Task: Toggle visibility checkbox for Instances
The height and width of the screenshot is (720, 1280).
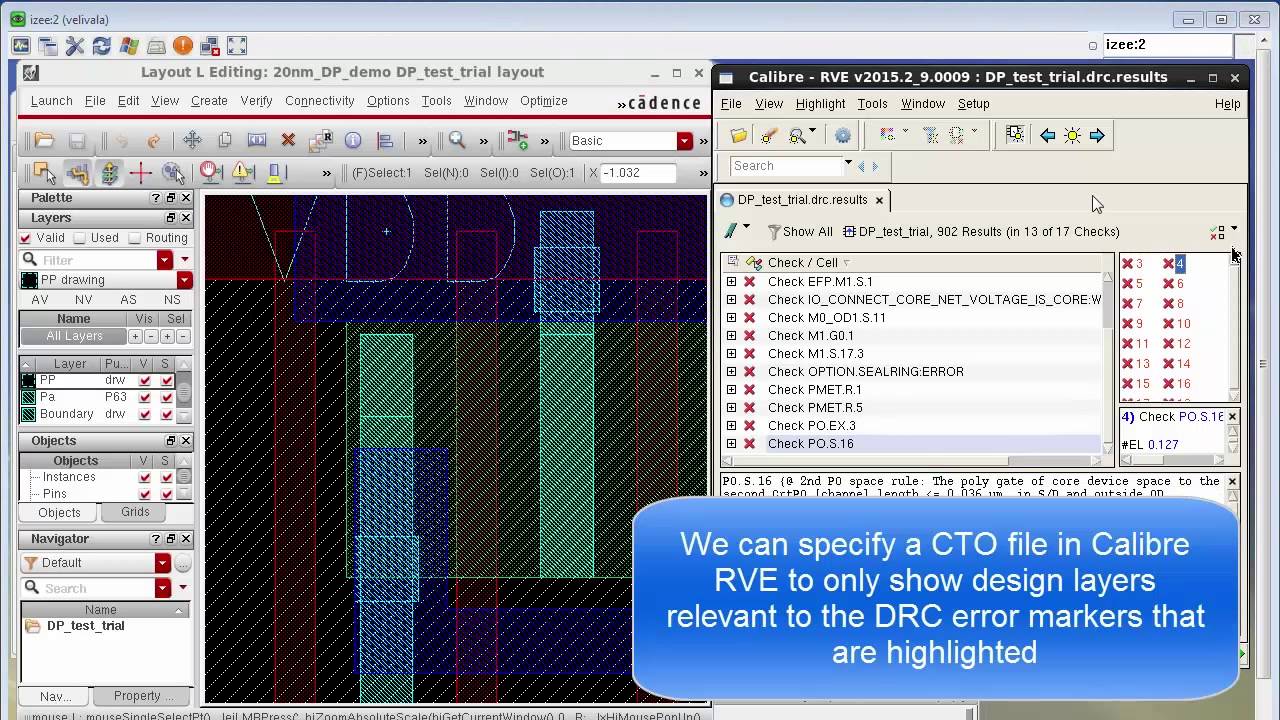Action: click(145, 478)
